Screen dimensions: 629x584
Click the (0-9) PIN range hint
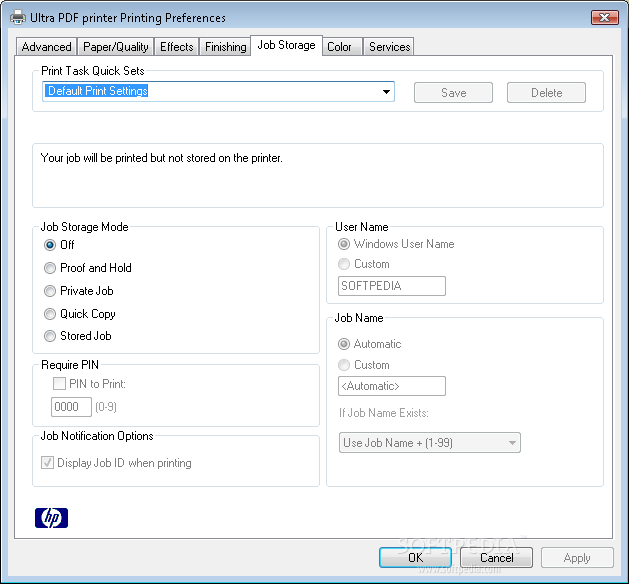[x=106, y=407]
